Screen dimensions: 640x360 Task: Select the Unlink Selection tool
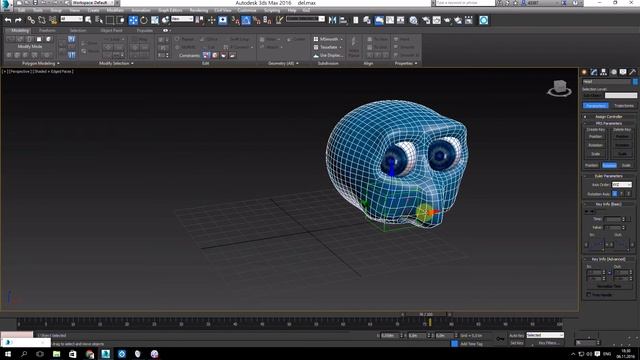pyautogui.click(x=42, y=20)
